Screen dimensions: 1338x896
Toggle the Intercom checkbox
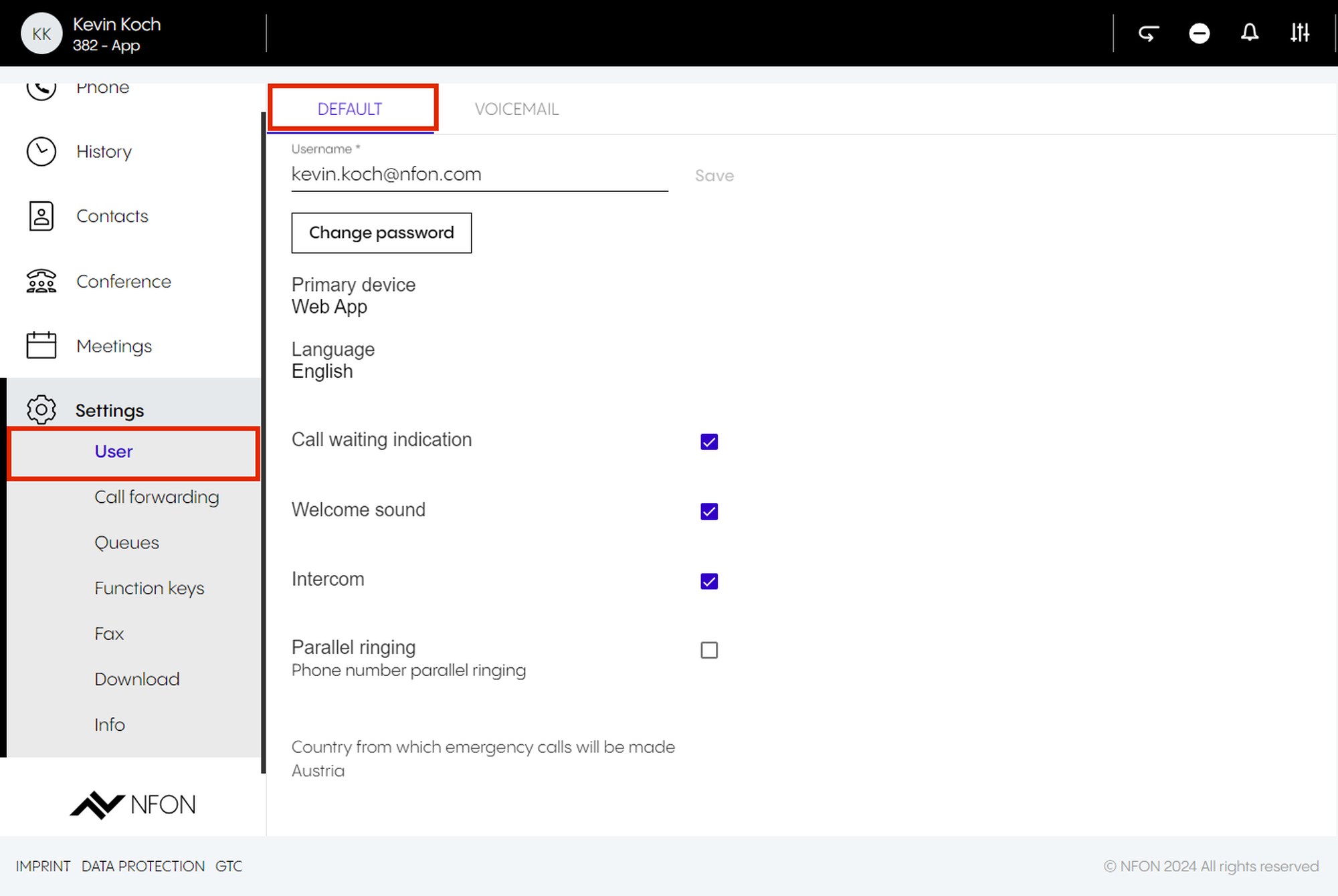[709, 581]
